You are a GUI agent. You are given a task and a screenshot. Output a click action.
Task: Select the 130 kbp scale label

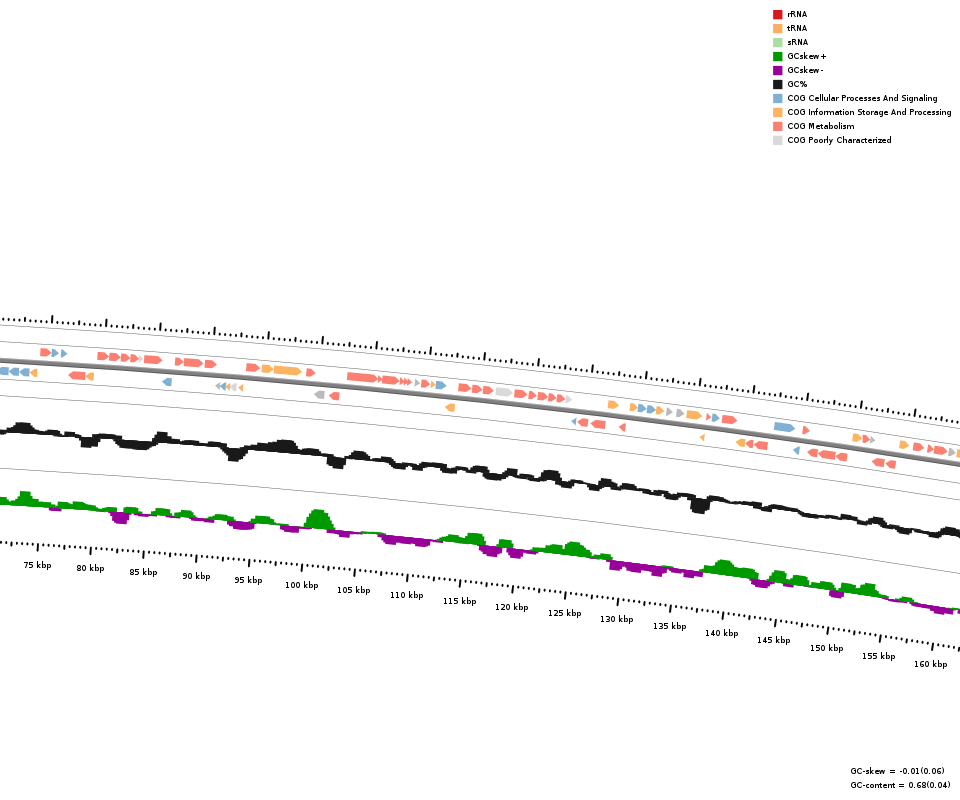click(x=616, y=619)
